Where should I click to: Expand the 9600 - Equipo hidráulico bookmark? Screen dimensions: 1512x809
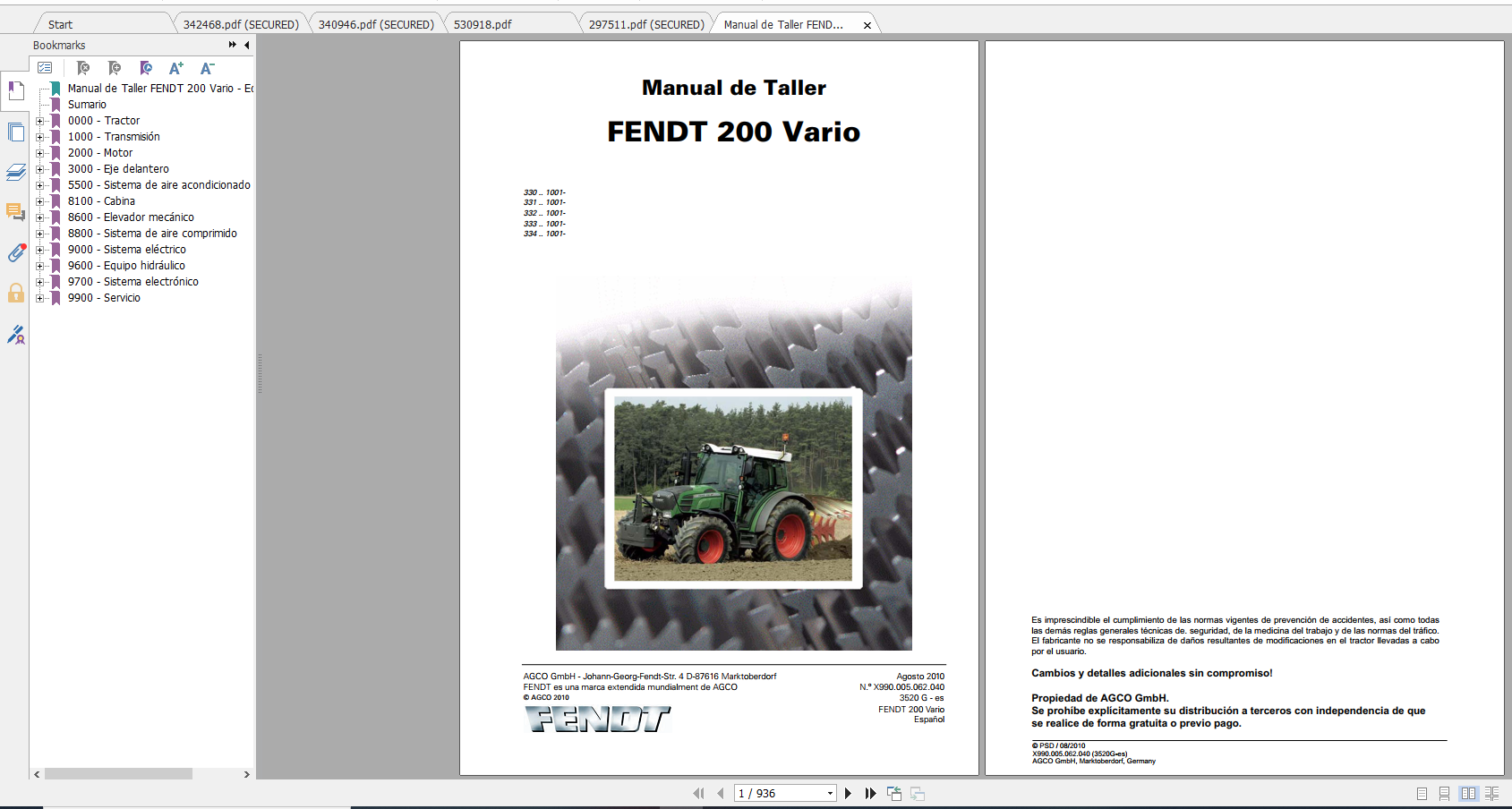[x=39, y=266]
